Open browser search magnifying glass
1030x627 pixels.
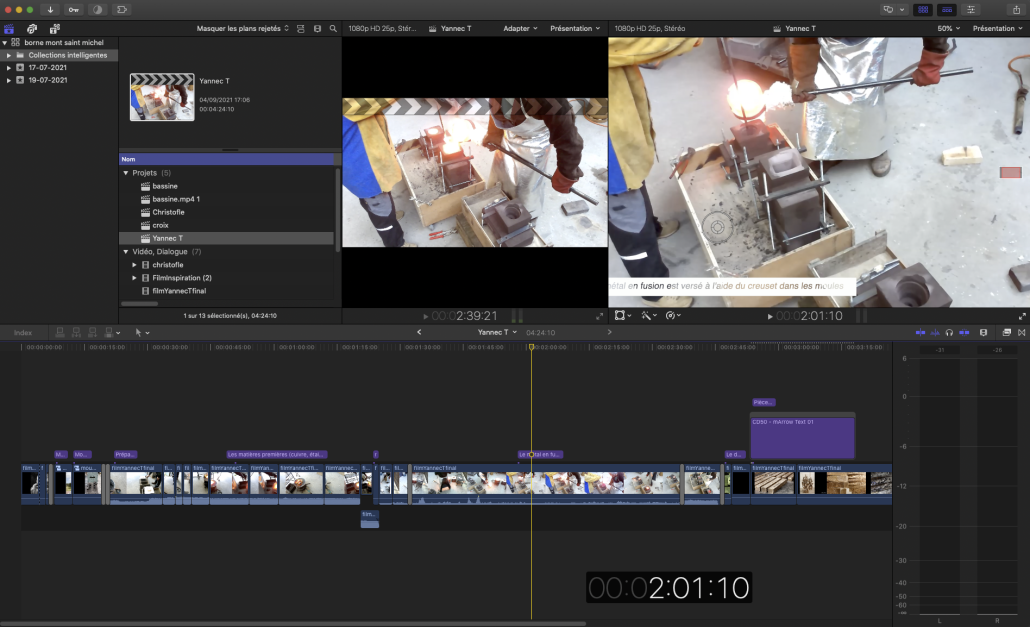click(333, 29)
